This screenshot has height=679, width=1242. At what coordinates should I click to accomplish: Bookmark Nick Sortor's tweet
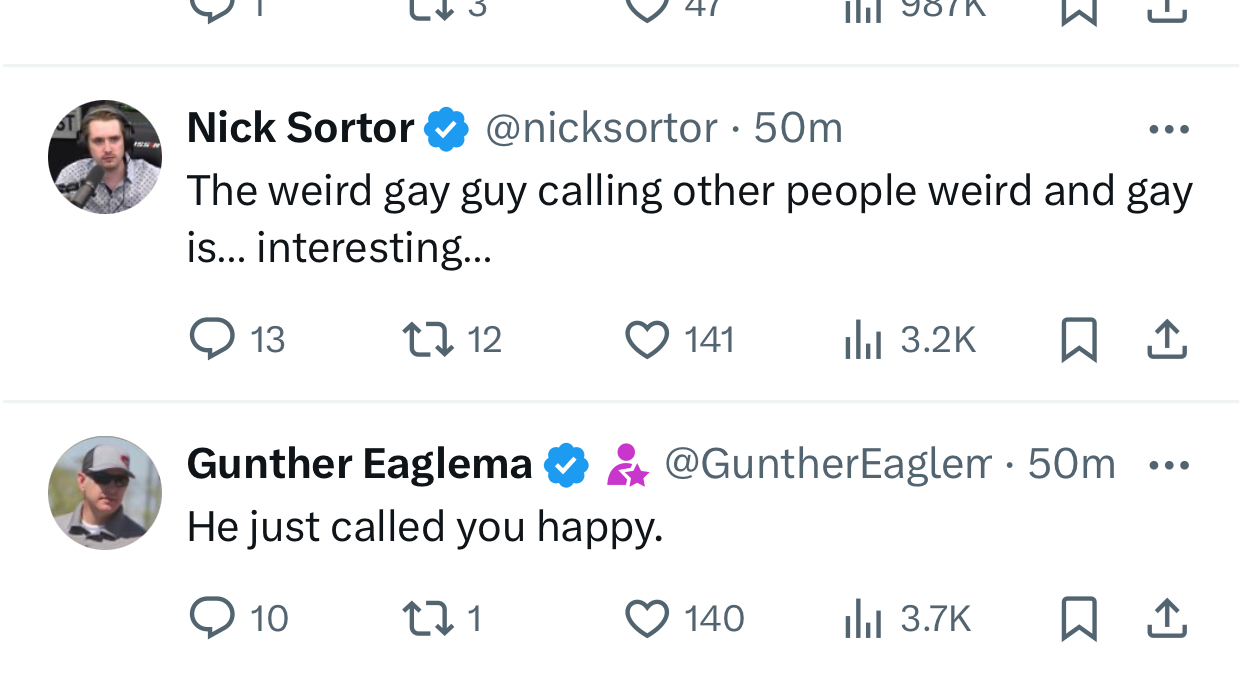1079,340
